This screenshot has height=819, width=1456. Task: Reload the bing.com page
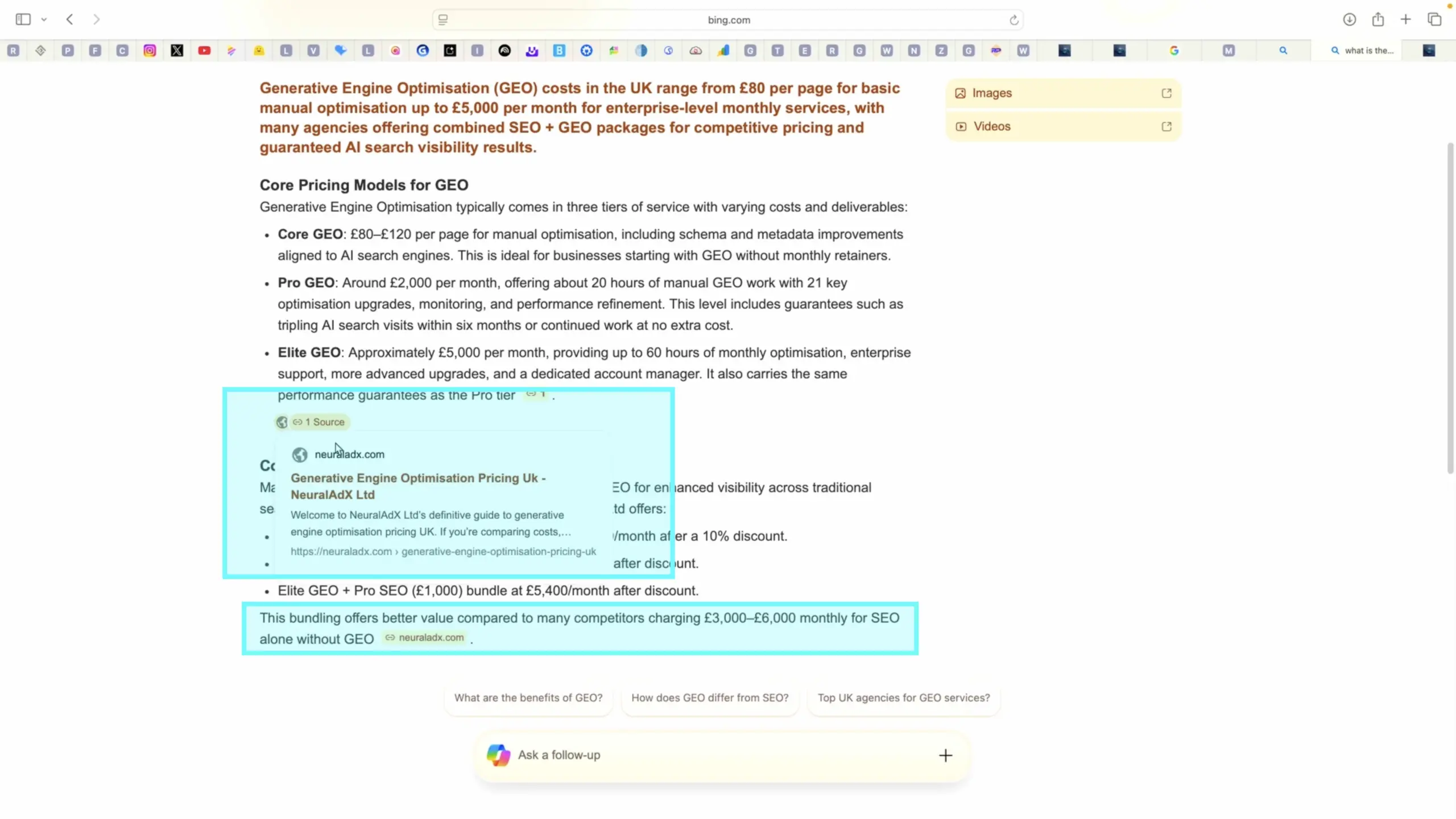tap(1014, 20)
